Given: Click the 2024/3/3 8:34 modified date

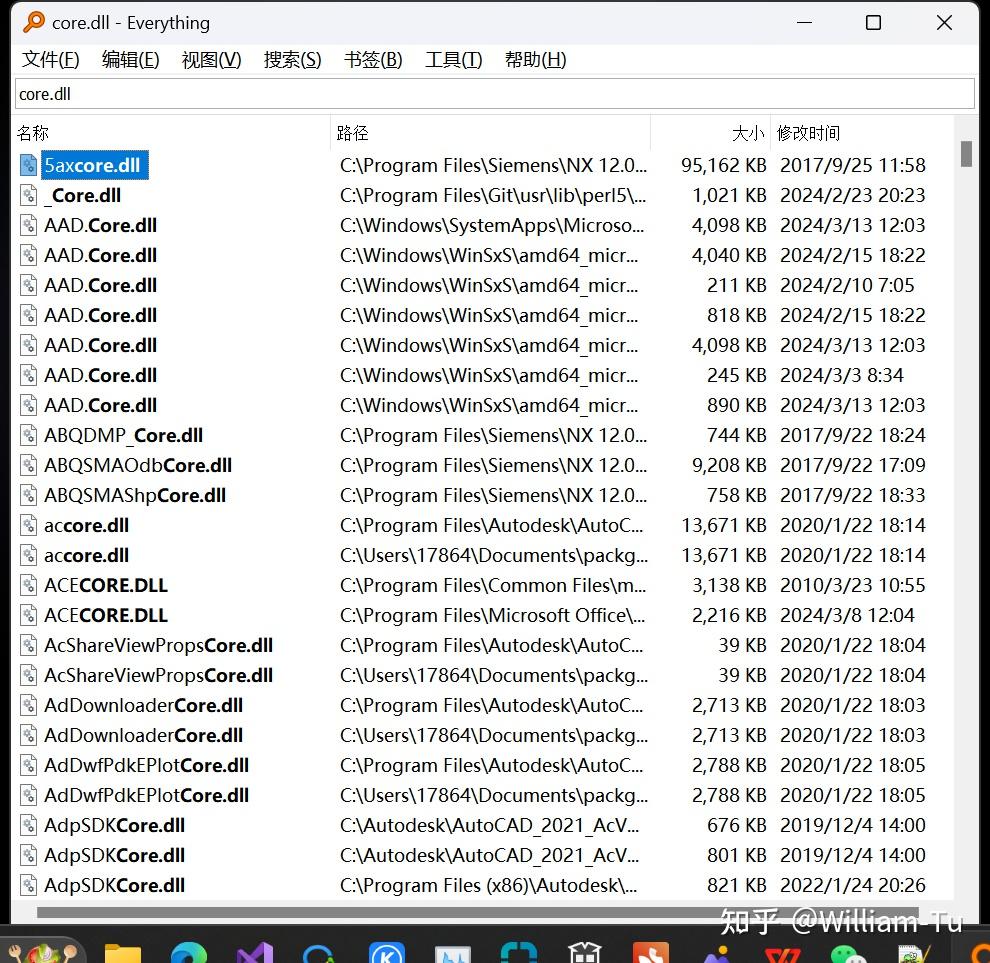Looking at the screenshot, I should tap(842, 376).
